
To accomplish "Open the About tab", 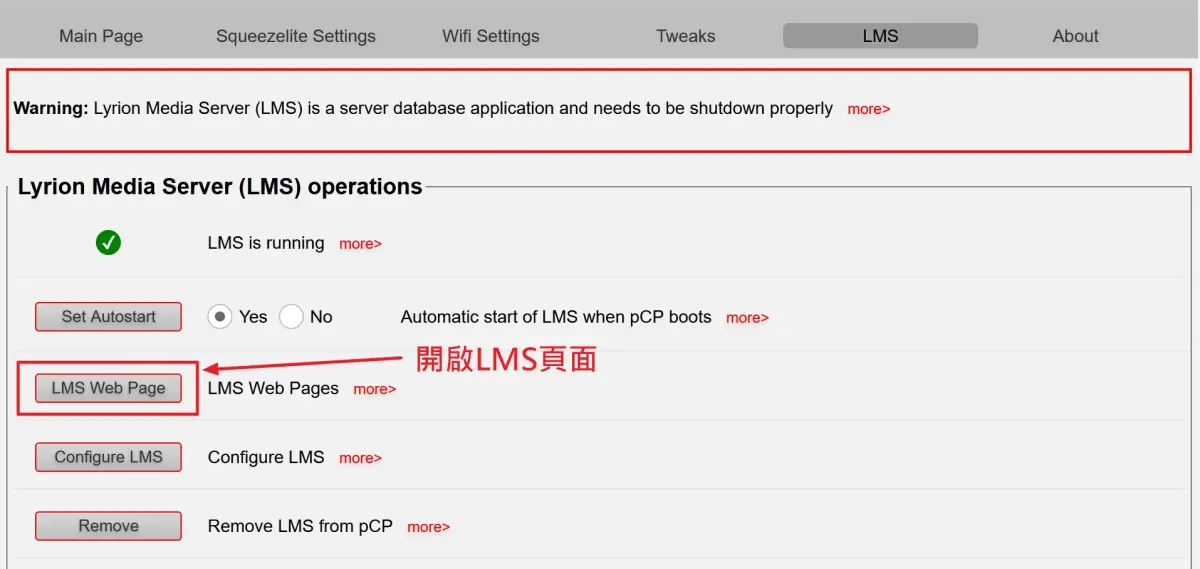I will [x=1075, y=36].
